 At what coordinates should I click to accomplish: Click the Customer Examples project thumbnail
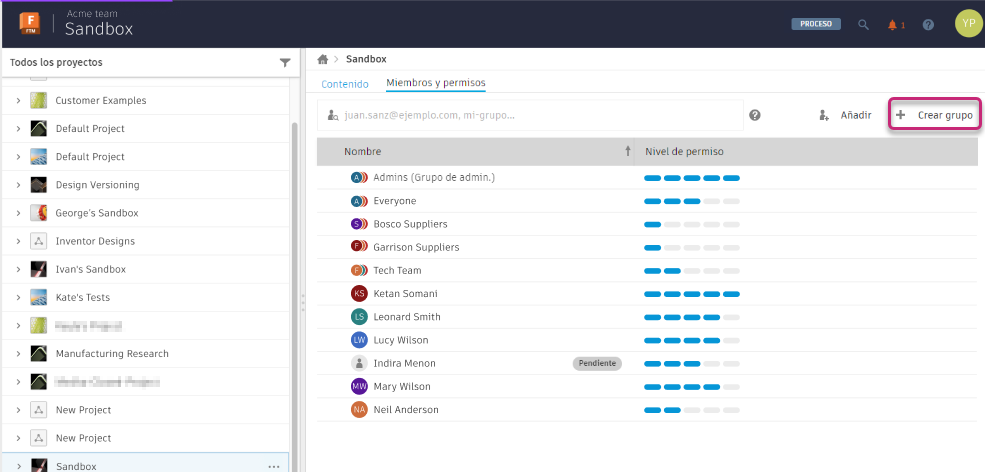click(x=39, y=101)
